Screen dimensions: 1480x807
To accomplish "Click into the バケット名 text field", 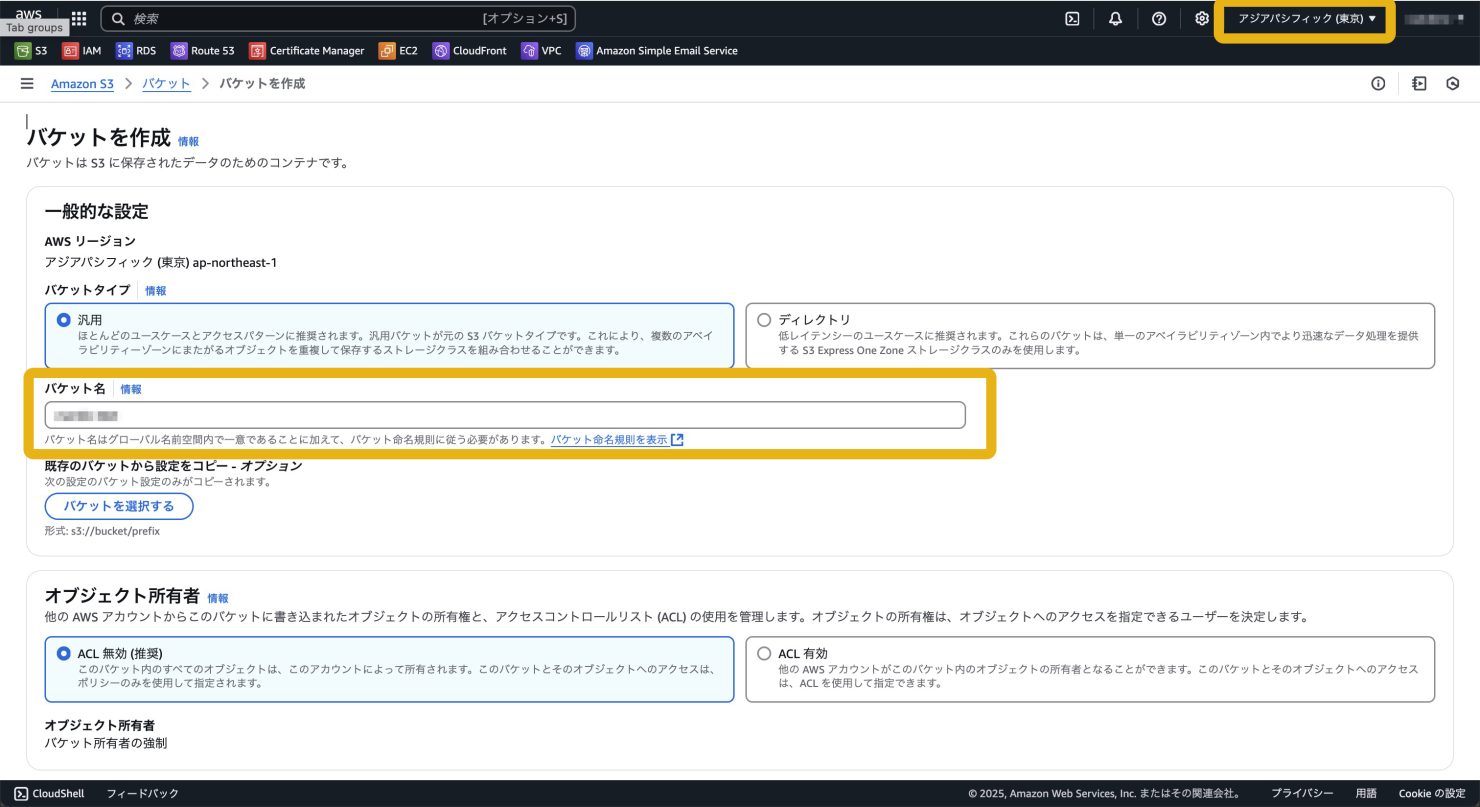I will (x=505, y=415).
